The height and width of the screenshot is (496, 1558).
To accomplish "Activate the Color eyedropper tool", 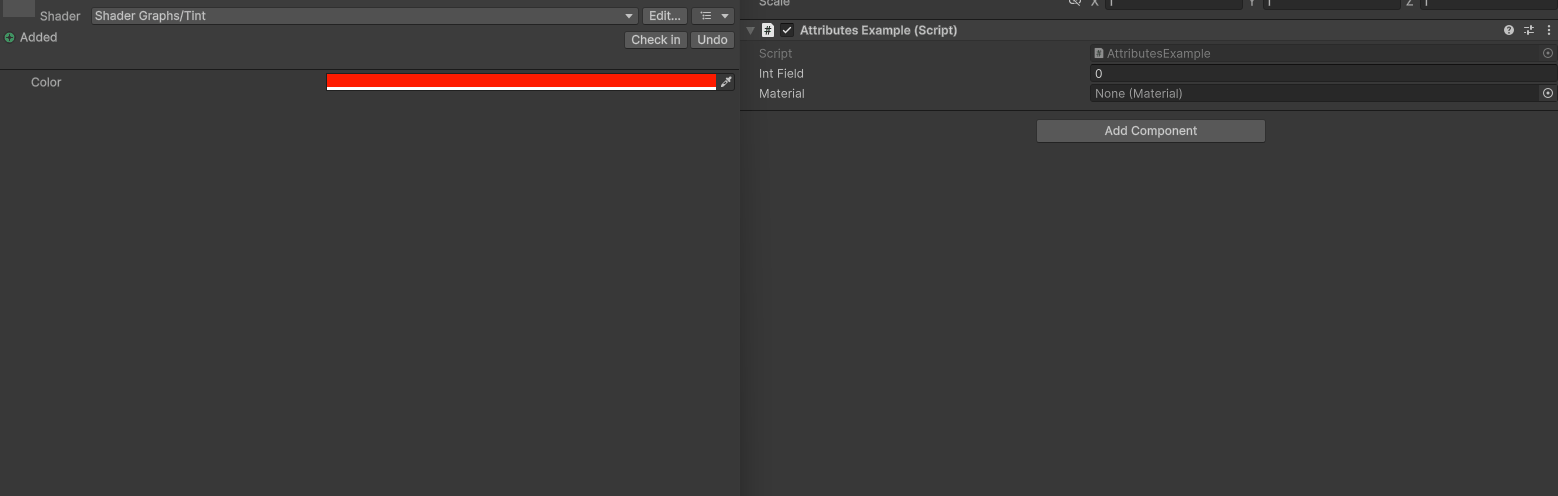I will pyautogui.click(x=727, y=82).
